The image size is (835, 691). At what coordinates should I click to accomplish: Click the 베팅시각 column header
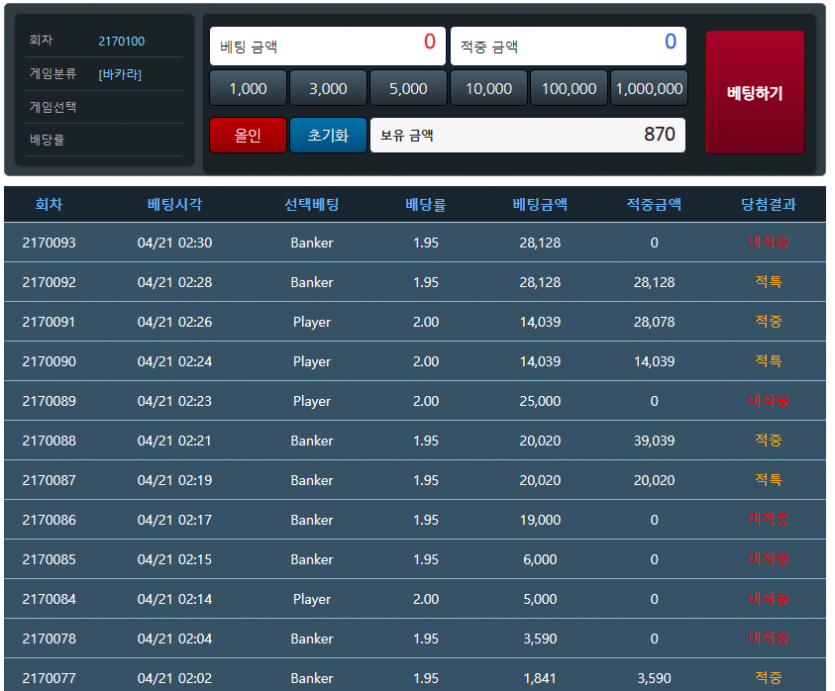174,204
